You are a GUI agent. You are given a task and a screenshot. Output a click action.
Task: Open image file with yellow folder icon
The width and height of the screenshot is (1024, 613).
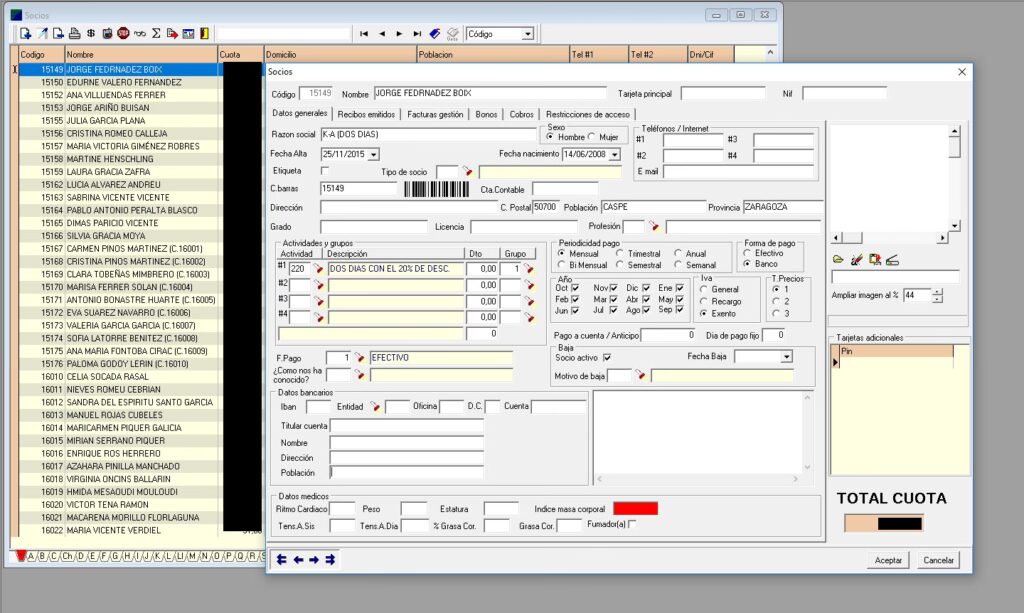click(x=838, y=260)
